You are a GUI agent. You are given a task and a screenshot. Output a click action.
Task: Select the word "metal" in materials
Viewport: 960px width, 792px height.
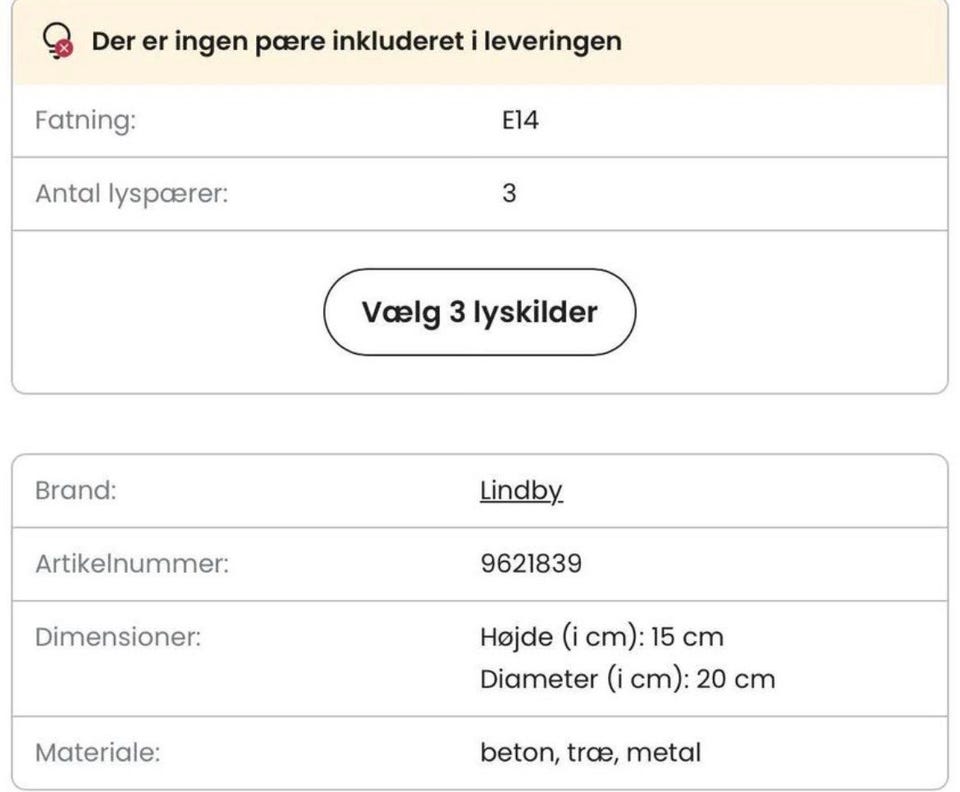click(x=665, y=753)
